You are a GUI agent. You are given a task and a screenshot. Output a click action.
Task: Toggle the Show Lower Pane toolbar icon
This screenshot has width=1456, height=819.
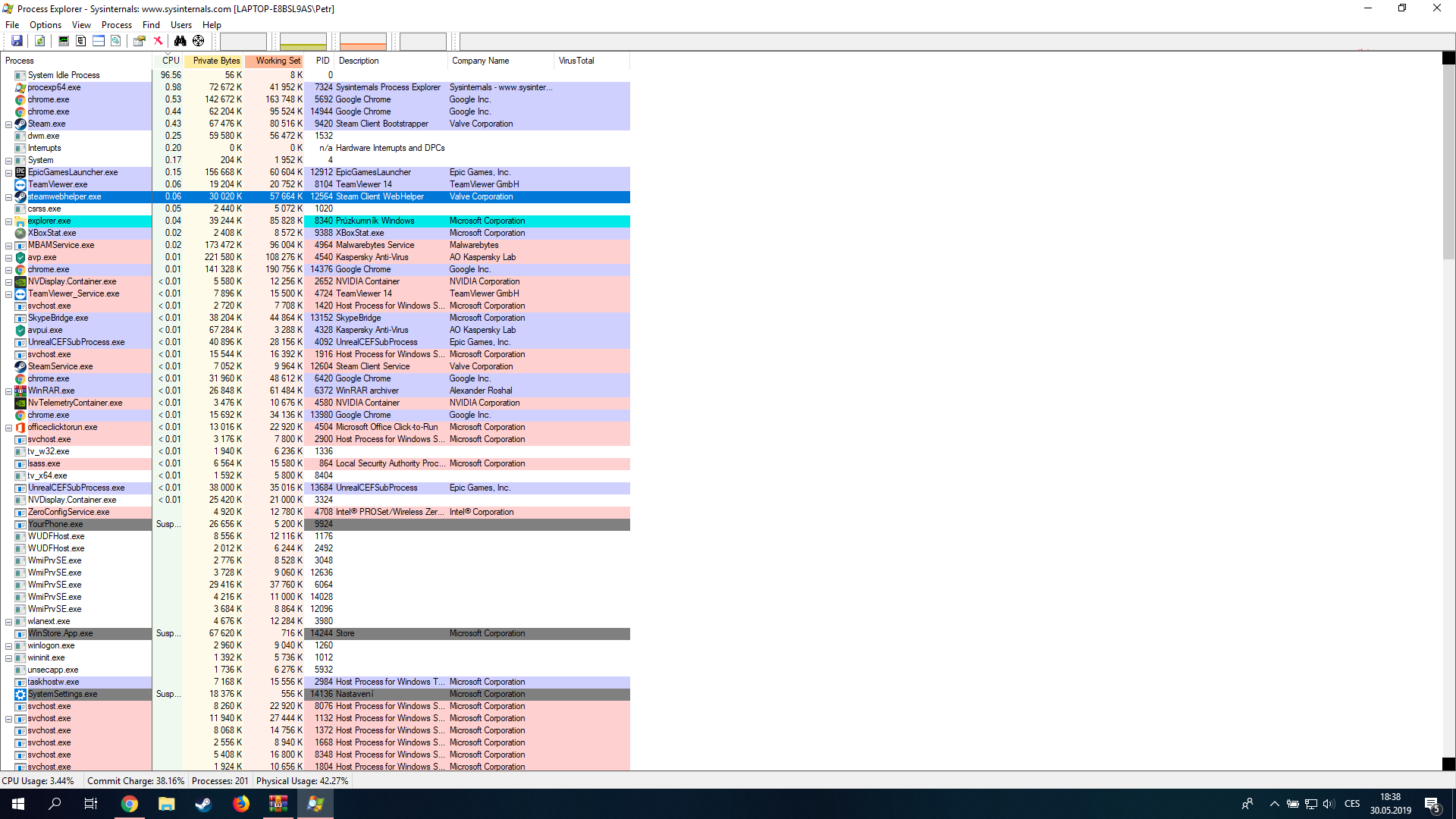(x=99, y=41)
